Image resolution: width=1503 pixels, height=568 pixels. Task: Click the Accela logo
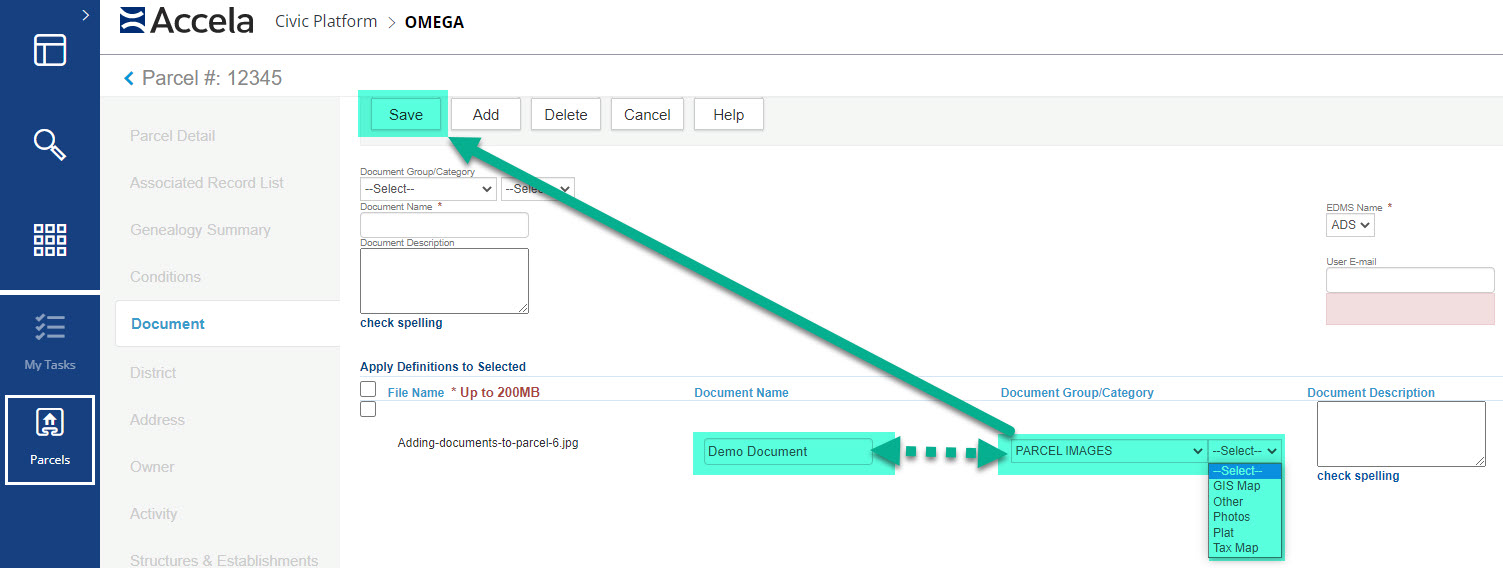187,21
